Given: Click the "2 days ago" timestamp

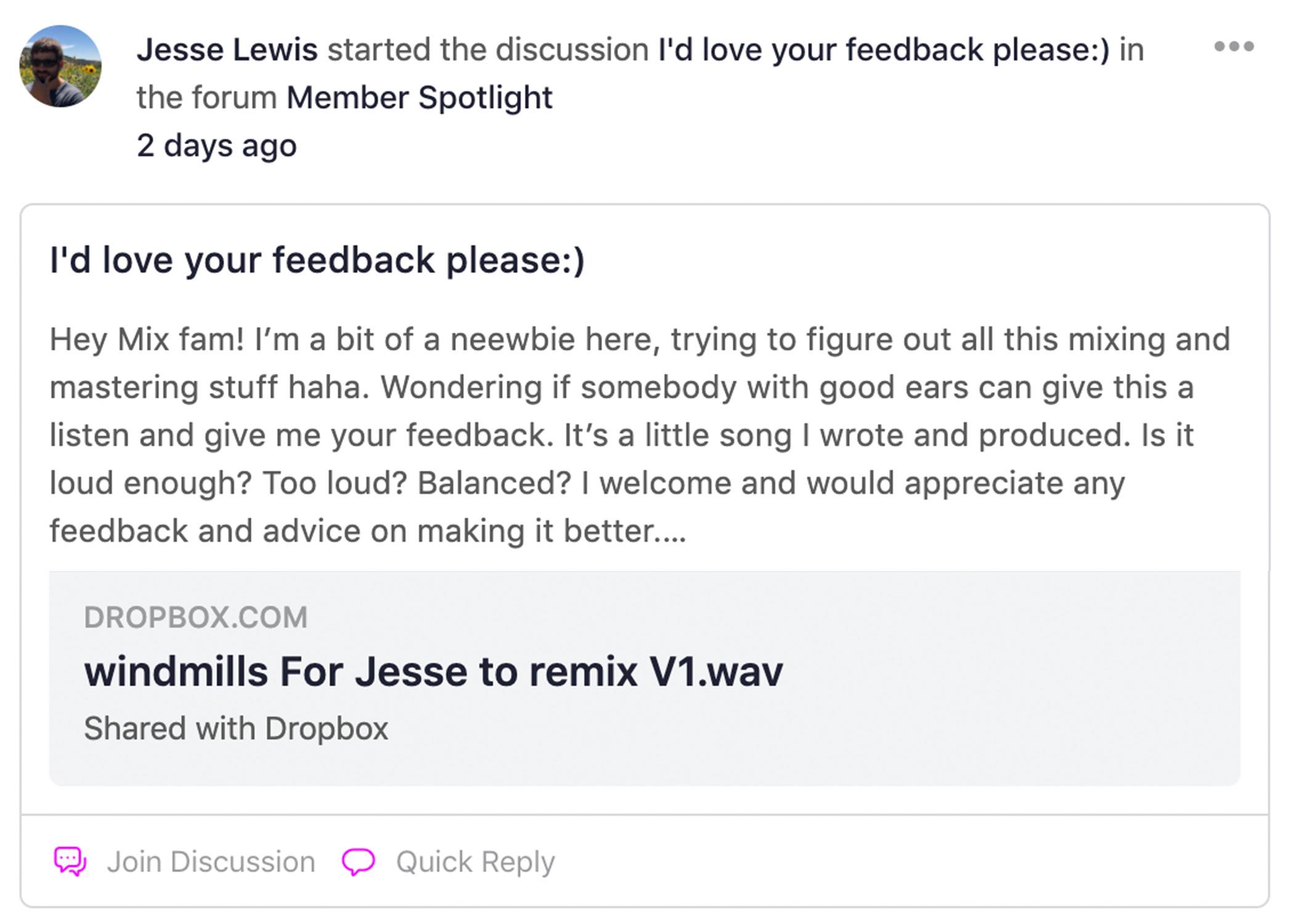Looking at the screenshot, I should click(217, 145).
